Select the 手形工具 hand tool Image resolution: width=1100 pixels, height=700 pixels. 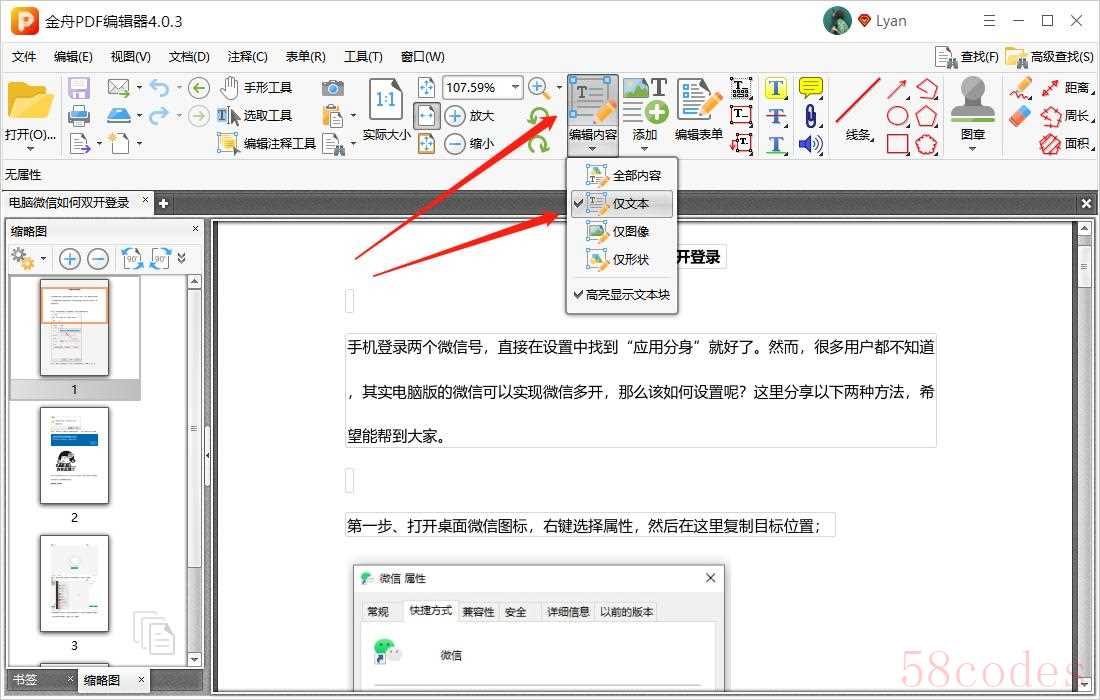pos(256,88)
